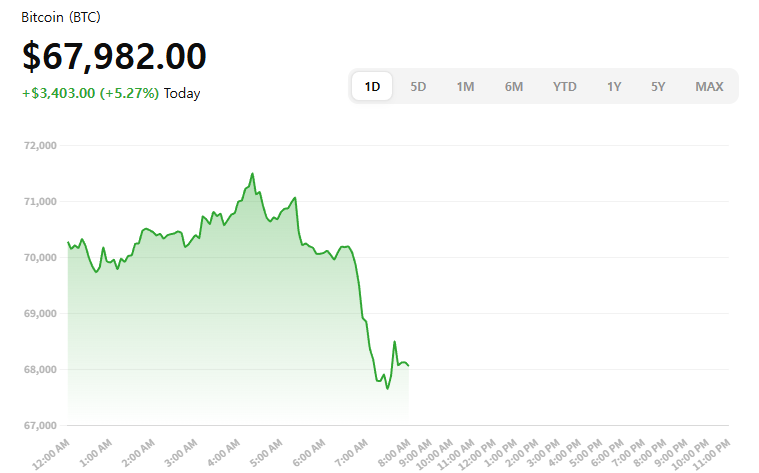The width and height of the screenshot is (759, 473).
Task: Select the 1D time range tab
Action: [x=372, y=86]
